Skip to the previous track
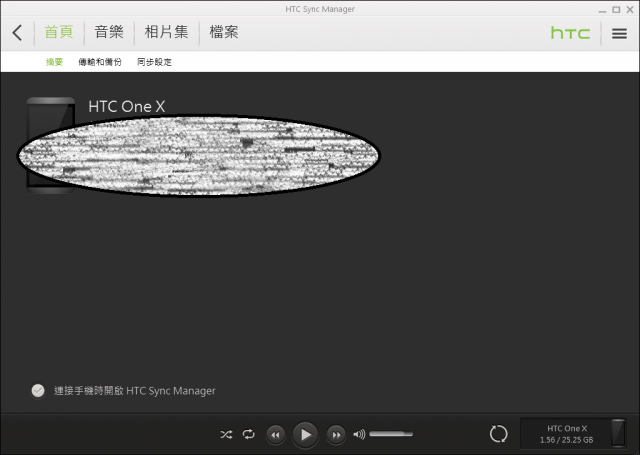The image size is (640, 455). point(276,435)
